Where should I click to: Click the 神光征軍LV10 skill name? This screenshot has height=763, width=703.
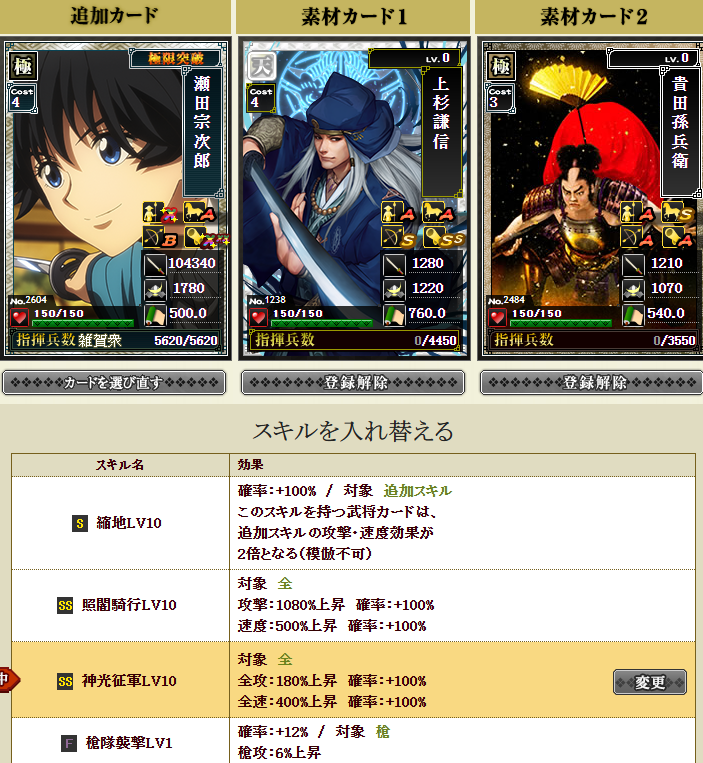[129, 681]
